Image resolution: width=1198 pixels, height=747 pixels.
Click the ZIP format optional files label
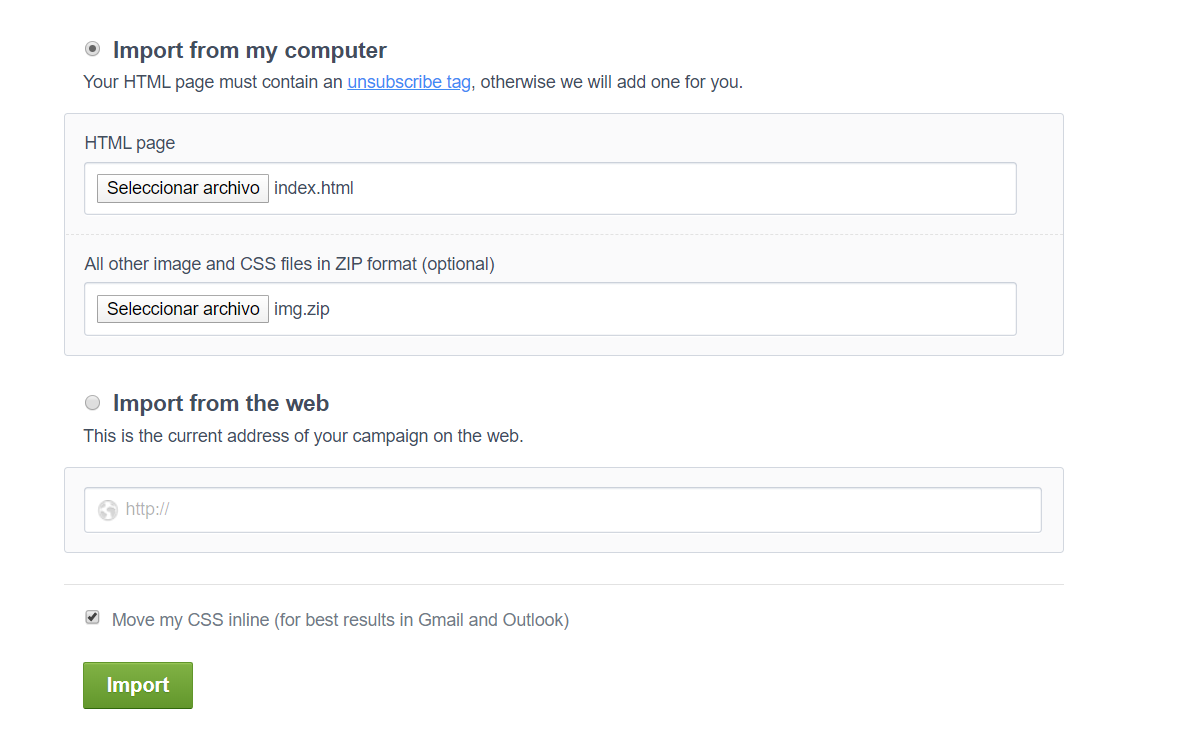(288, 263)
